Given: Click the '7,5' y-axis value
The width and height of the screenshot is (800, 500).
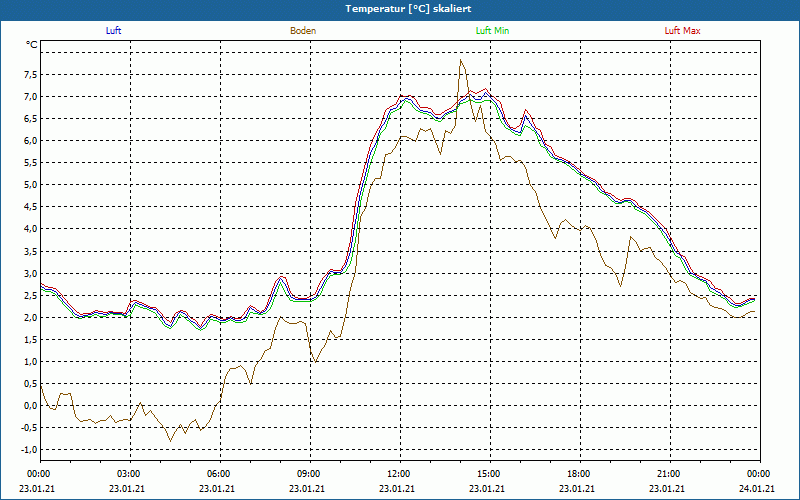Looking at the screenshot, I should click(x=30, y=75).
